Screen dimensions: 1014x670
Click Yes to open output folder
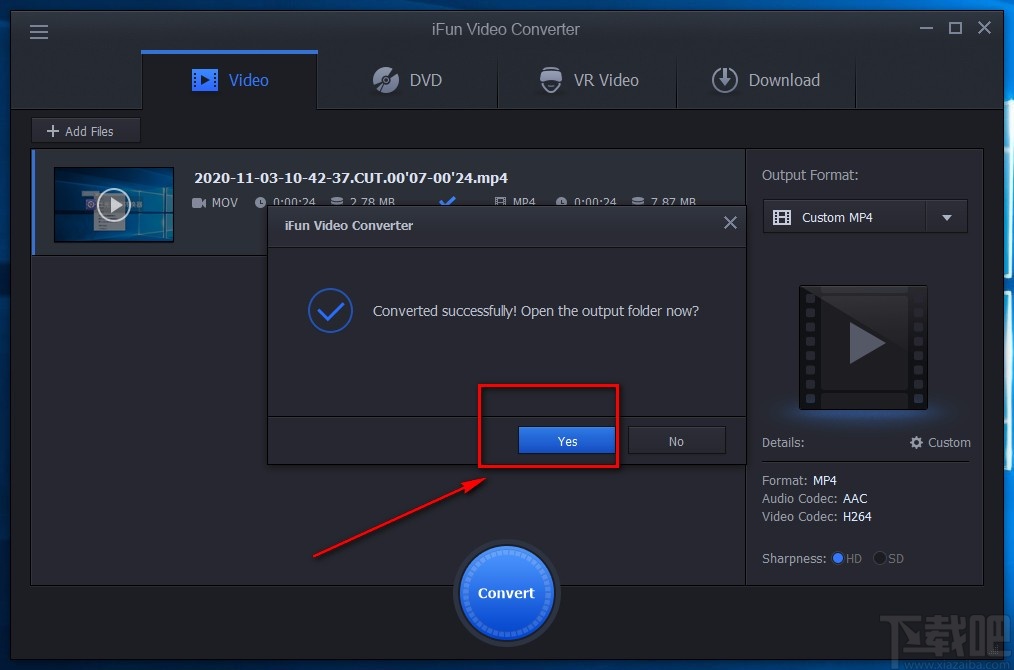point(567,441)
